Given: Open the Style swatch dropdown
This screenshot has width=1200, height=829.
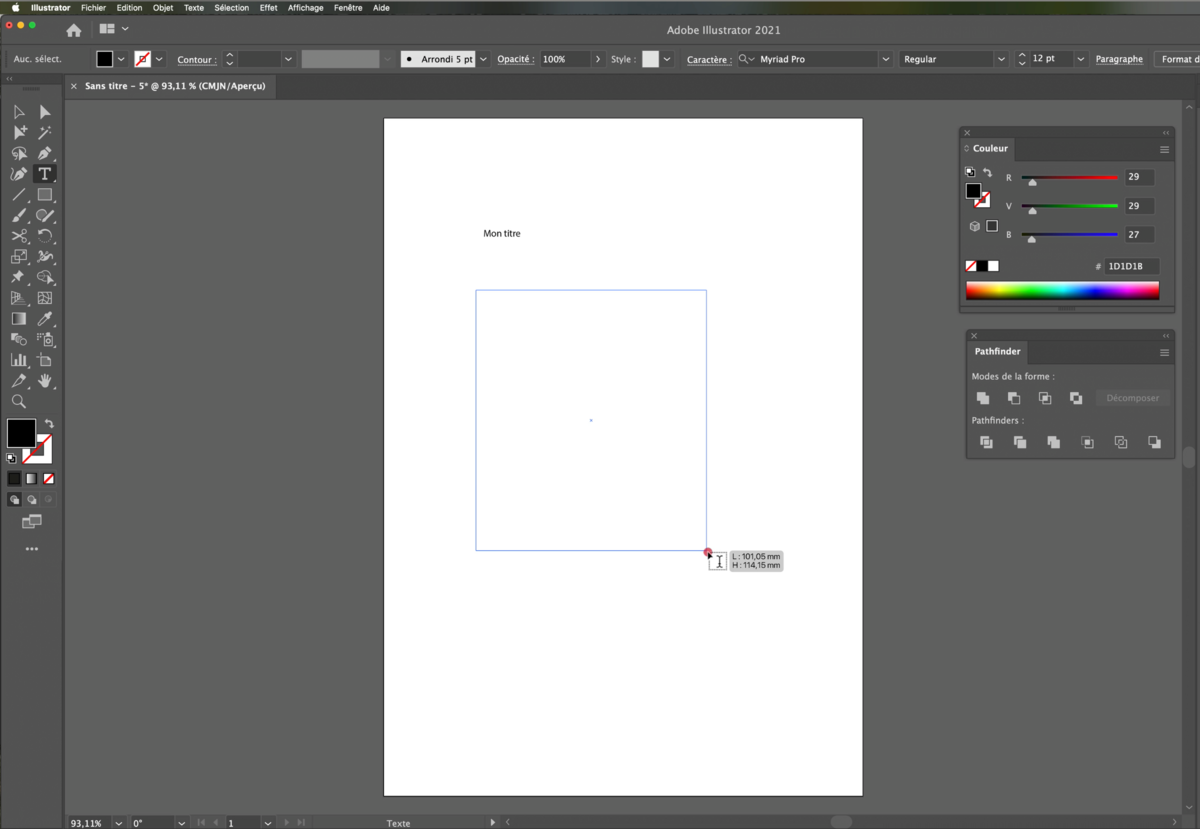Looking at the screenshot, I should [x=667, y=59].
